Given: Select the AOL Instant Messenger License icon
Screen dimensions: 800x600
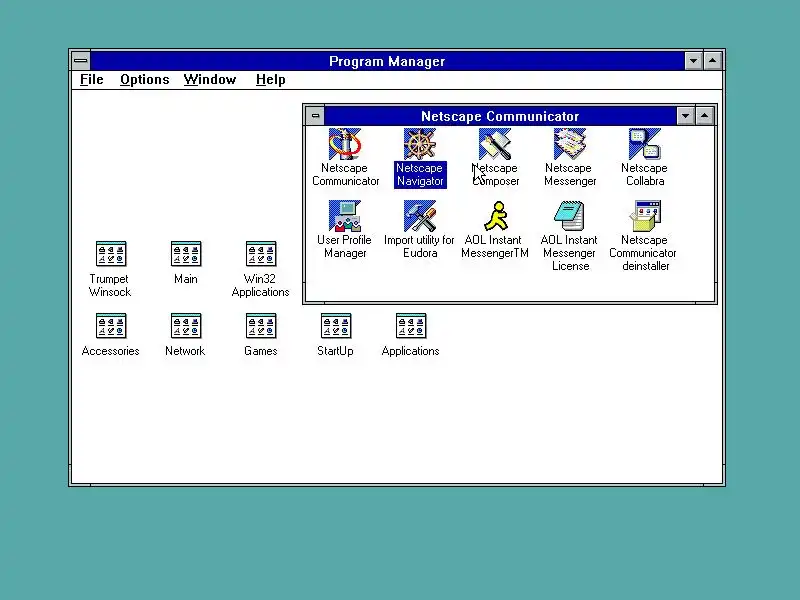Looking at the screenshot, I should click(x=570, y=216).
